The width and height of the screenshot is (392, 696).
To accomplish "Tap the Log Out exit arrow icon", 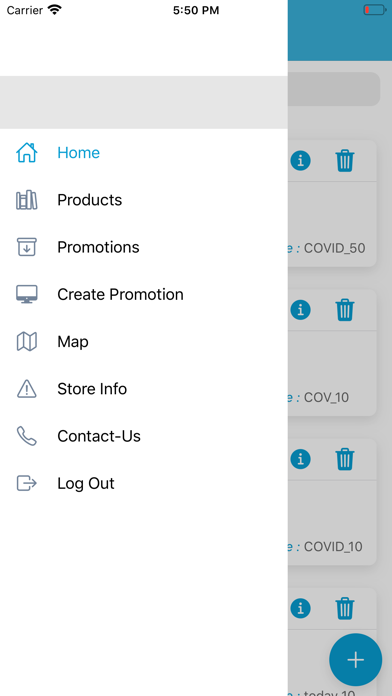I will click(x=27, y=483).
